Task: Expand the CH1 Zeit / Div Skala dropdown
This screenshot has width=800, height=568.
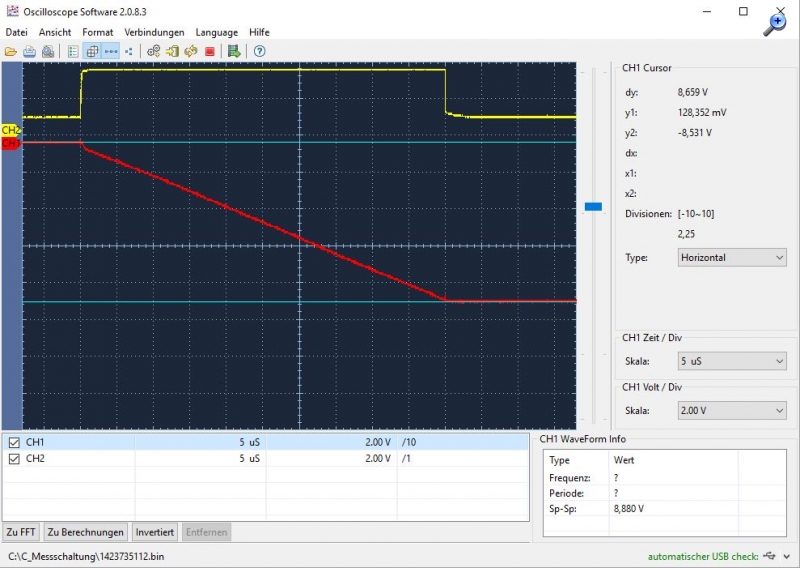Action: coord(732,361)
